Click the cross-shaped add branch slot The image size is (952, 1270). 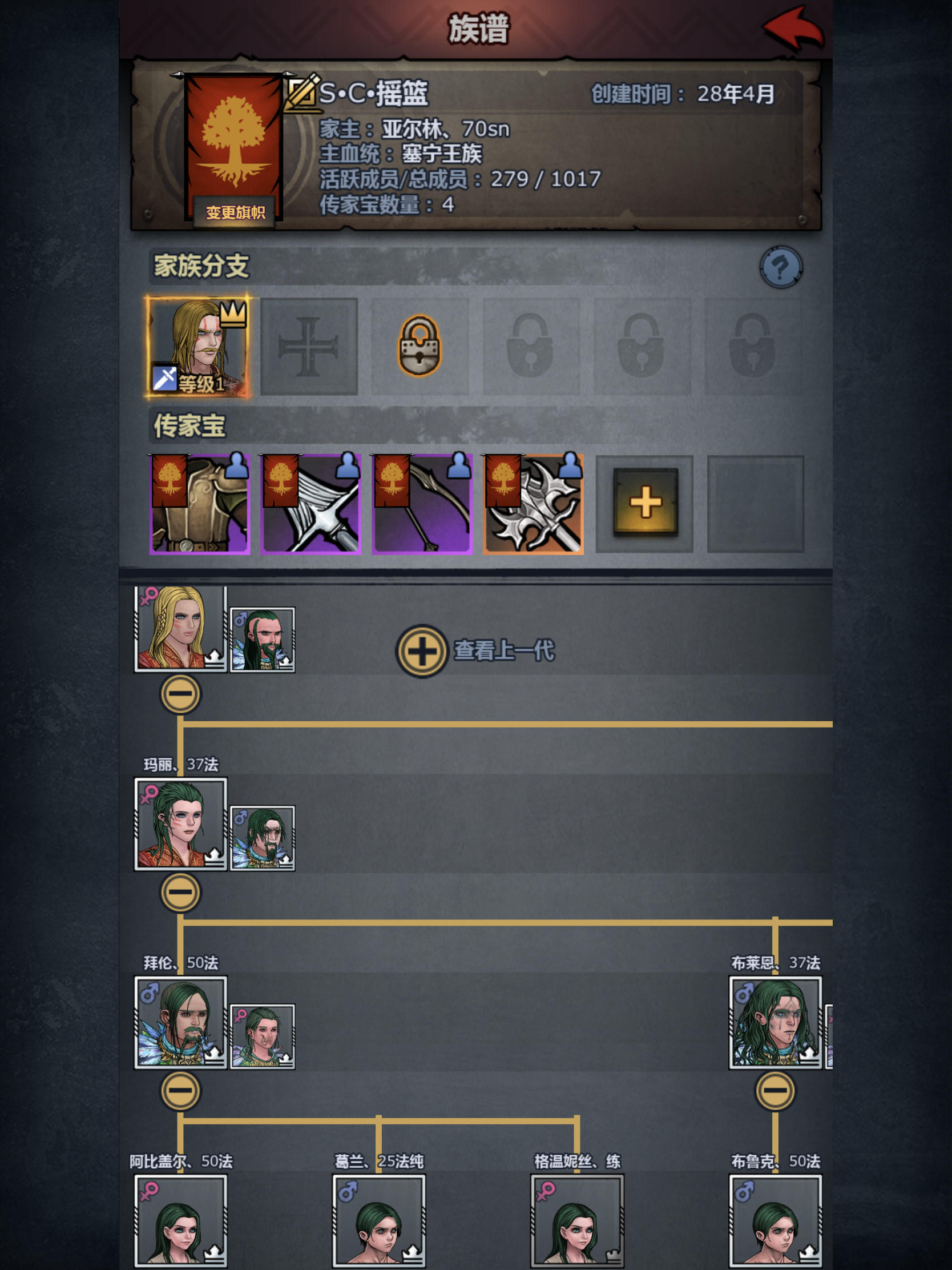pos(309,346)
